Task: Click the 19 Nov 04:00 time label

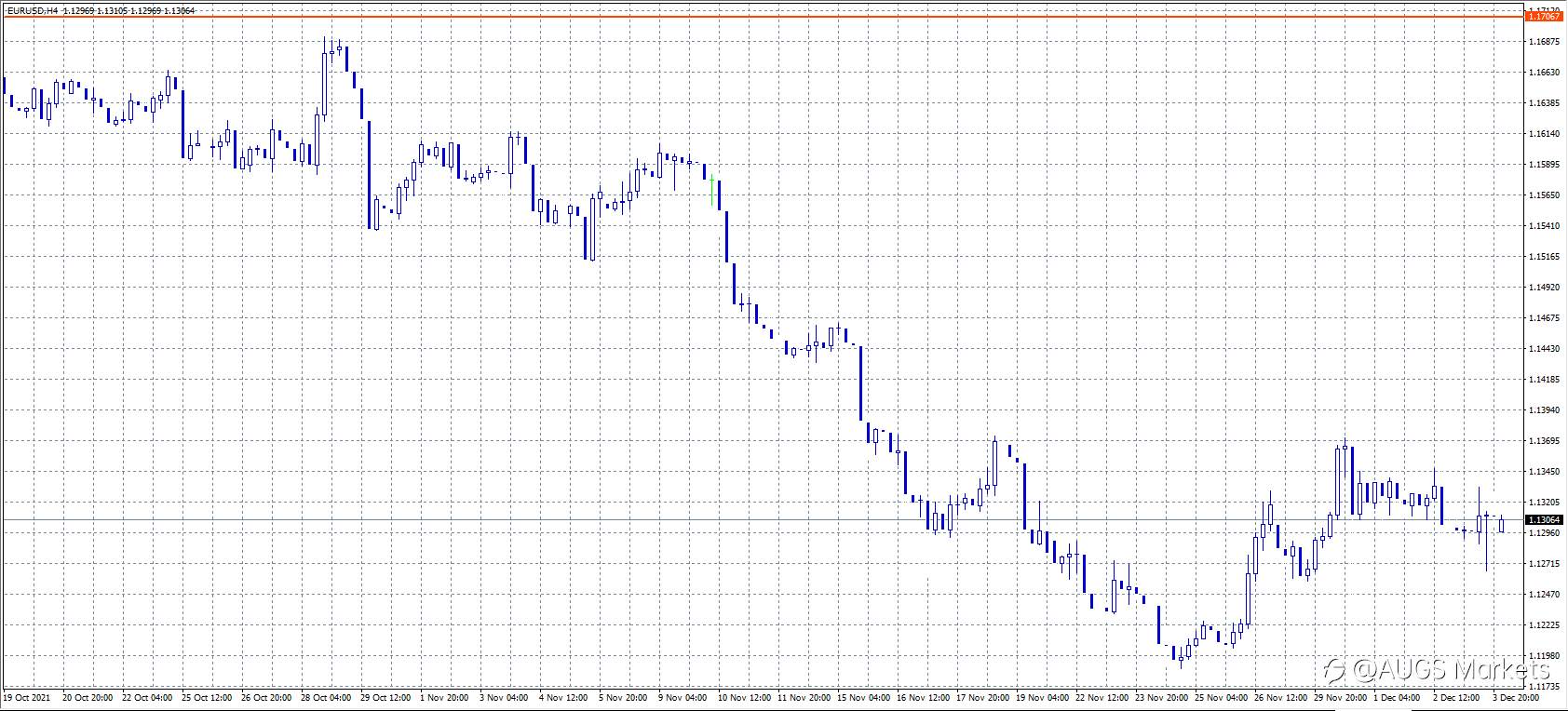Action: click(x=1043, y=697)
